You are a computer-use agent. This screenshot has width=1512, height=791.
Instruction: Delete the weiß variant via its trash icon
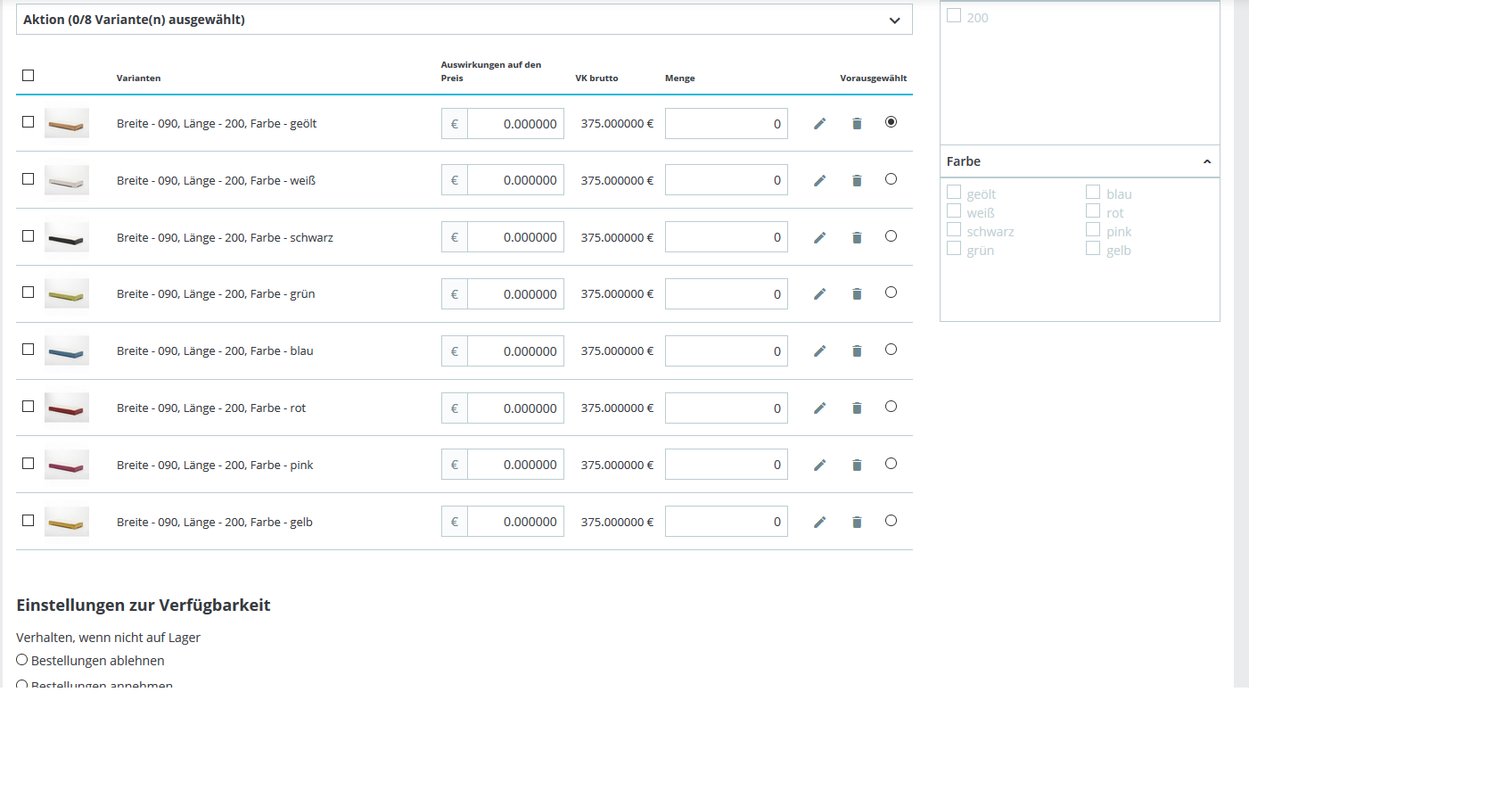pos(857,181)
